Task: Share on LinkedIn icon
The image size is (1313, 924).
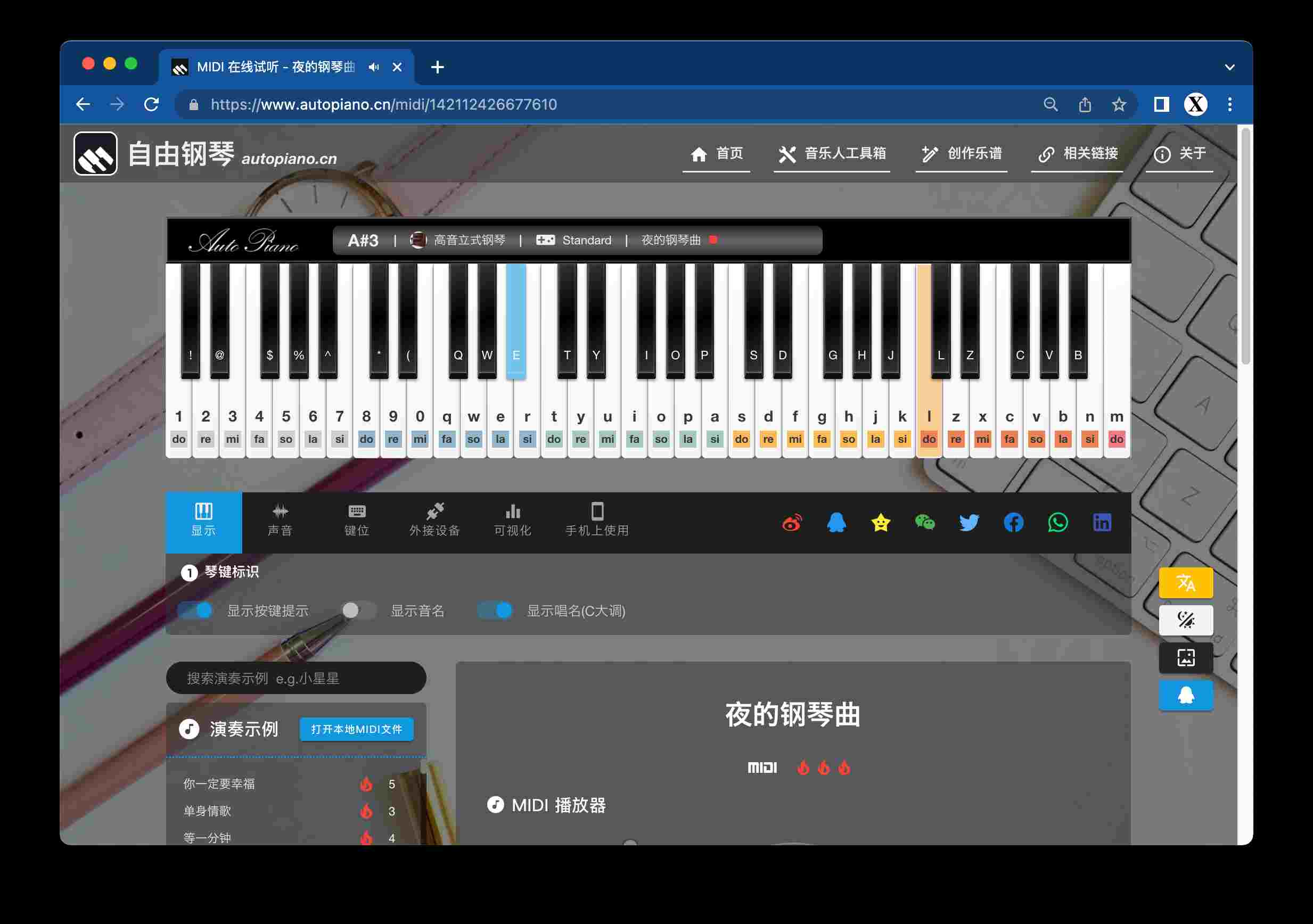Action: [x=1102, y=523]
